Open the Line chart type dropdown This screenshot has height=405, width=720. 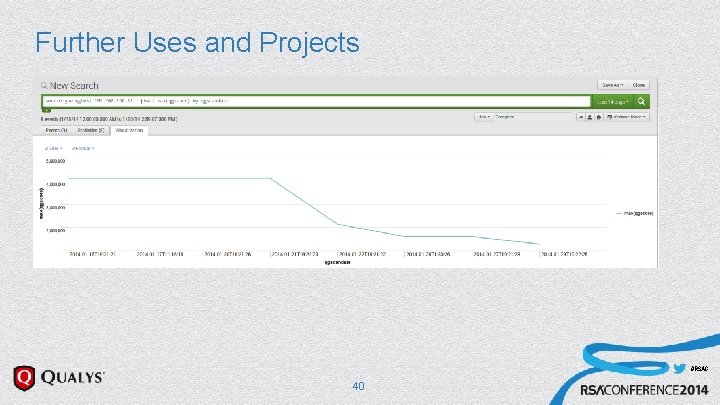click(53, 148)
